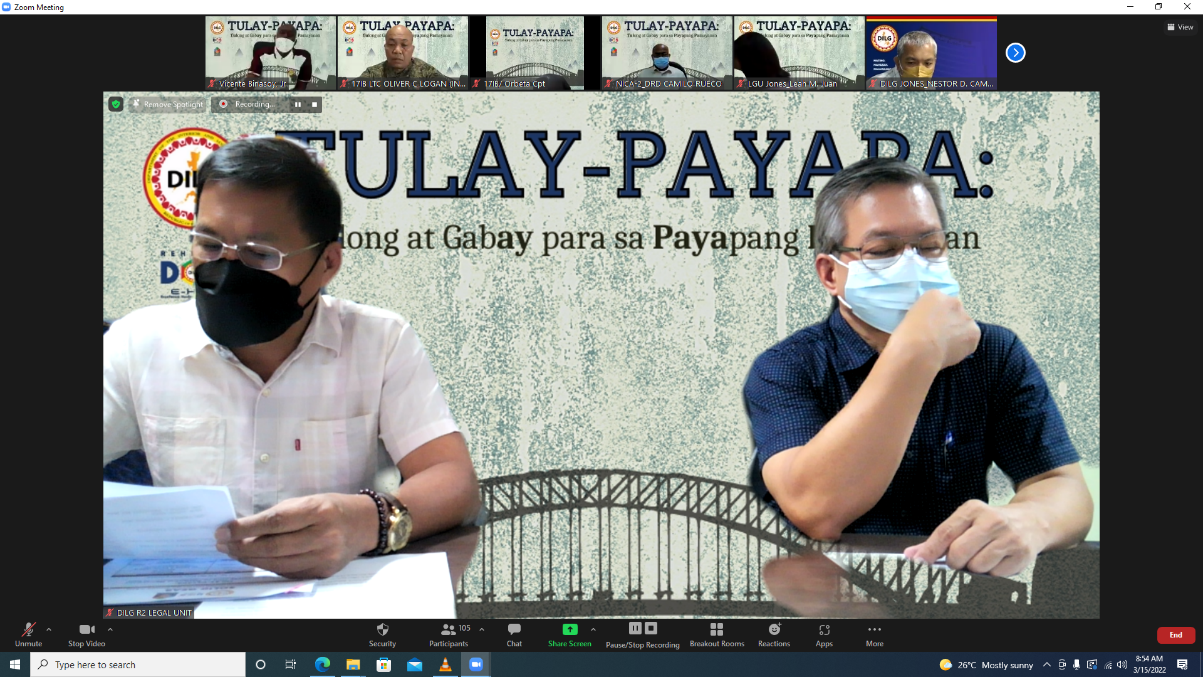Unmute the microphone
Screen dimensions: 1203x677
[x=28, y=634]
